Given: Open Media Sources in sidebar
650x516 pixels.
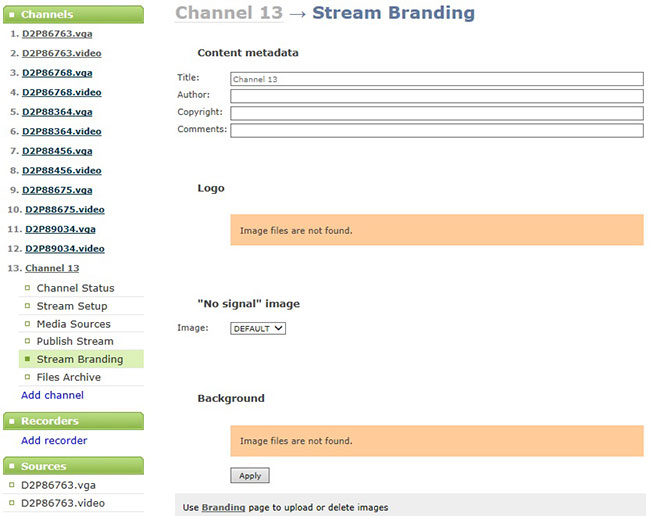Looking at the screenshot, I should tap(73, 324).
